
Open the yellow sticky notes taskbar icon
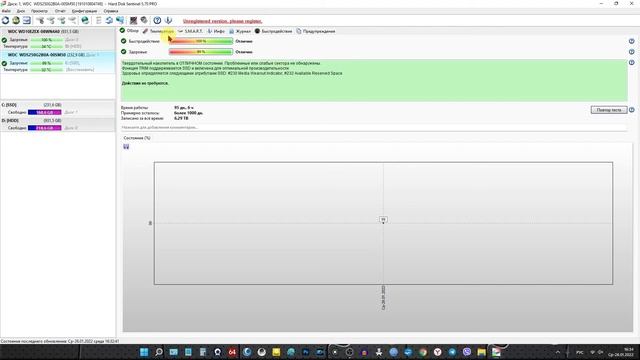point(276,352)
